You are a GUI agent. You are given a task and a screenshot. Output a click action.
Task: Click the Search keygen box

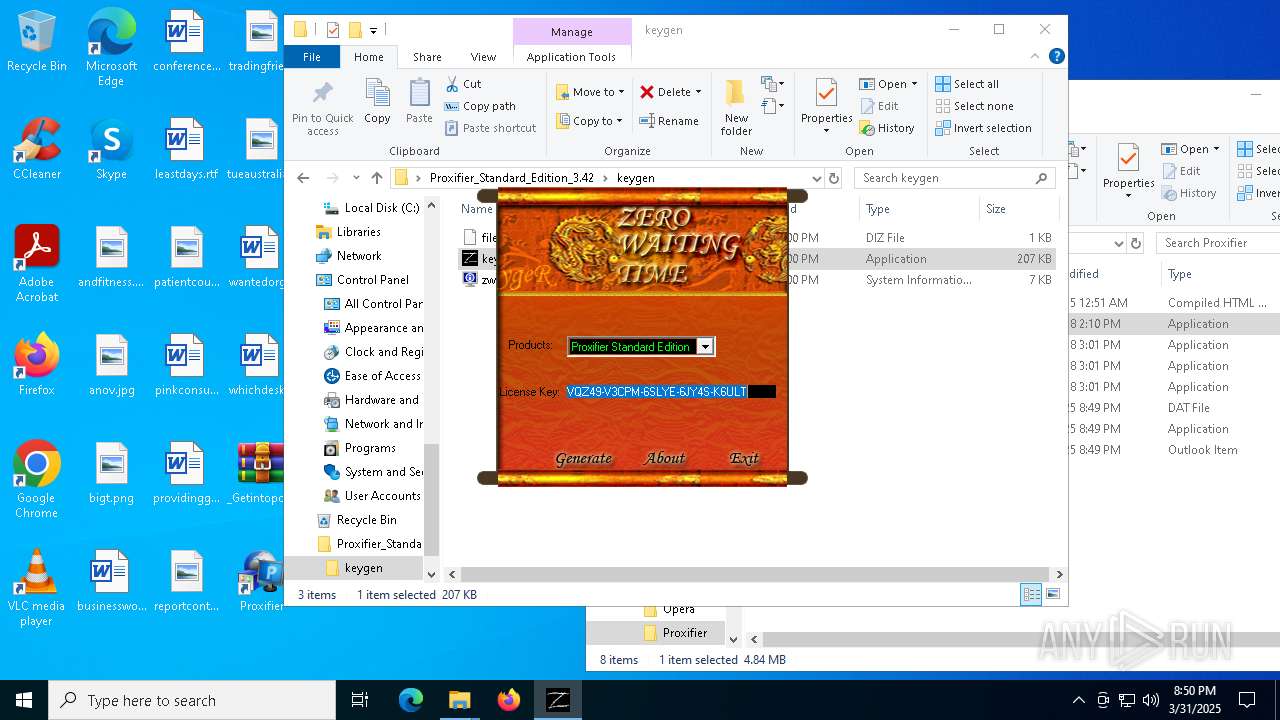(x=953, y=178)
